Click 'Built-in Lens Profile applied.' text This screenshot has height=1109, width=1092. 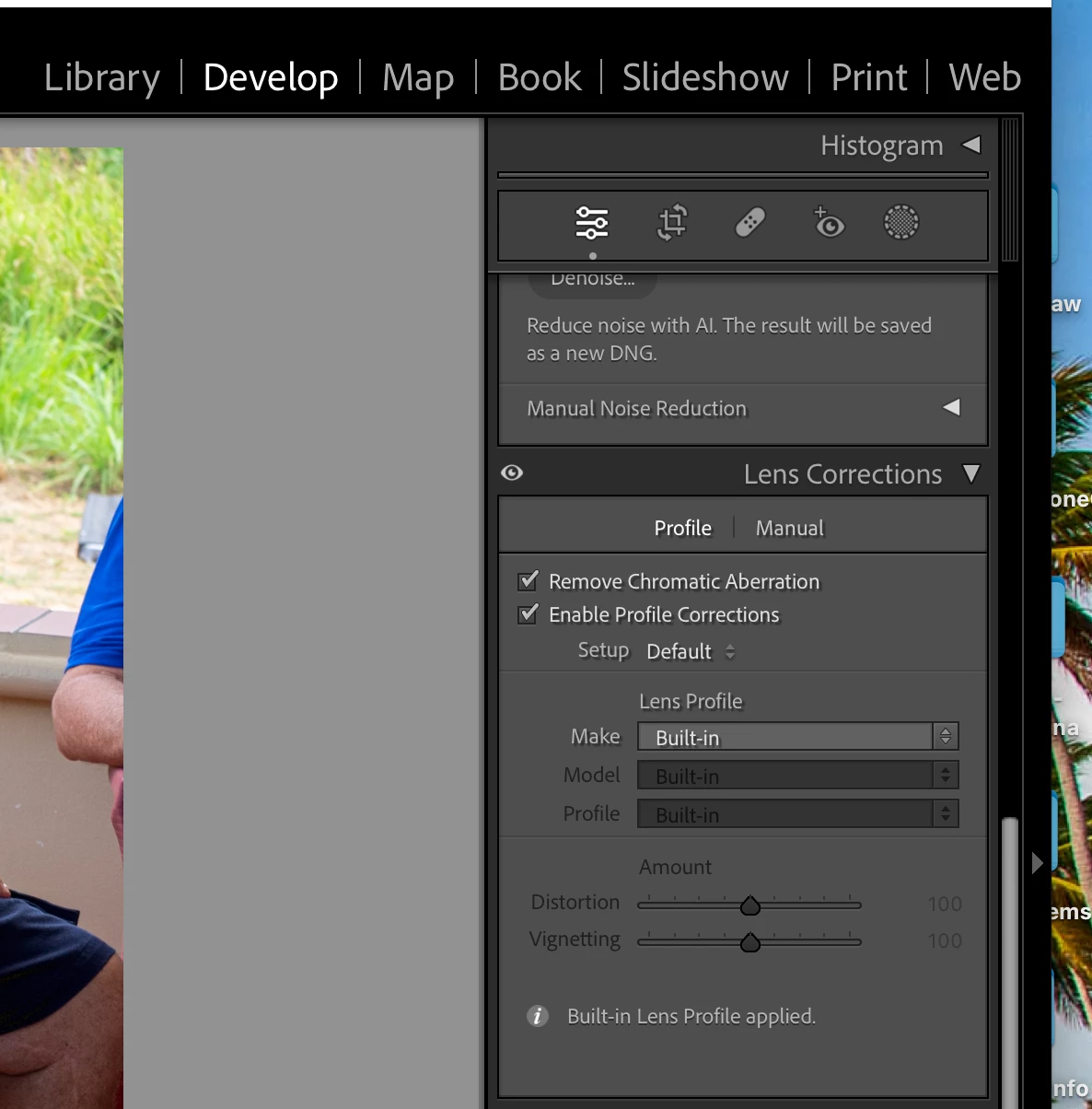click(691, 1016)
